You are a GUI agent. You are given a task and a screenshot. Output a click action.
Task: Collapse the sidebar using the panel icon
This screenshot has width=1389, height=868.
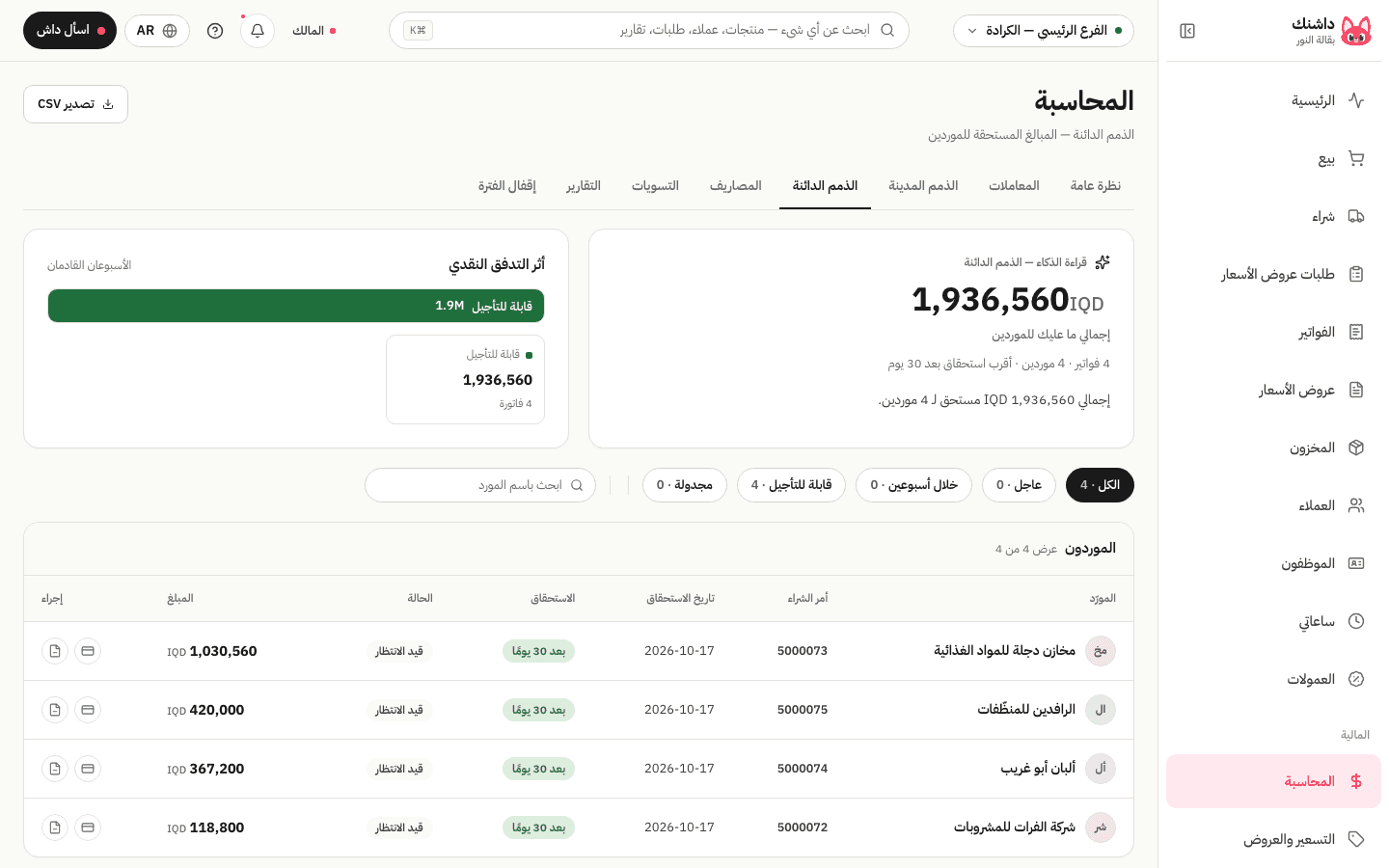click(x=1187, y=31)
